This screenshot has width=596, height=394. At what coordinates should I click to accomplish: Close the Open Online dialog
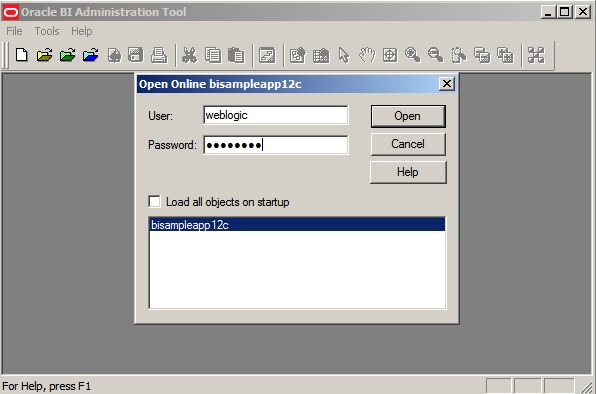pyautogui.click(x=447, y=84)
